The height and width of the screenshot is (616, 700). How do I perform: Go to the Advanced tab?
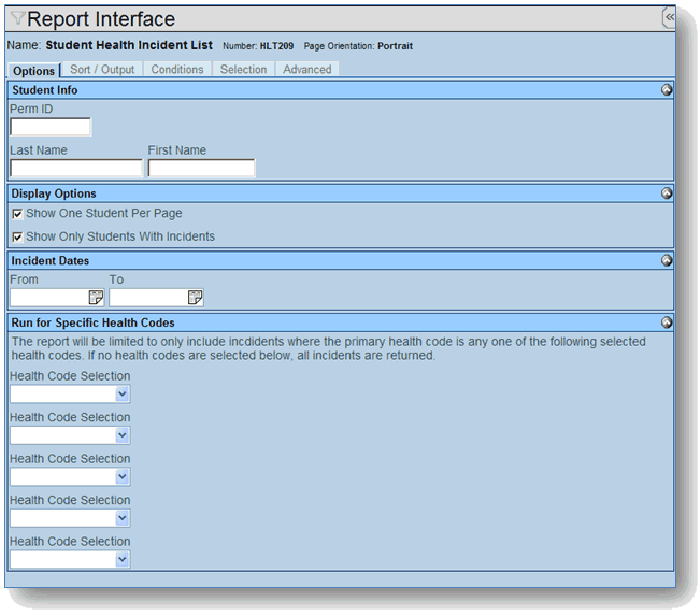(307, 69)
